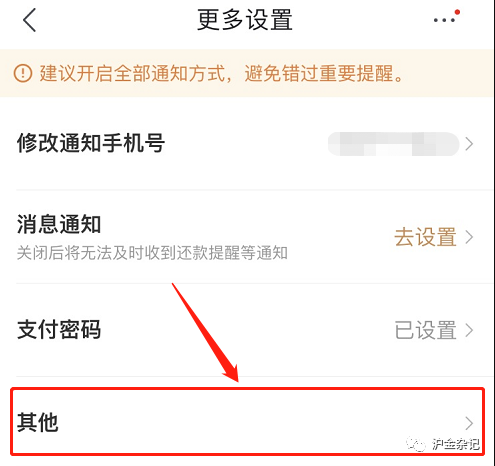Expand the chevron next to 去设置
The image size is (495, 466).
pos(469,237)
